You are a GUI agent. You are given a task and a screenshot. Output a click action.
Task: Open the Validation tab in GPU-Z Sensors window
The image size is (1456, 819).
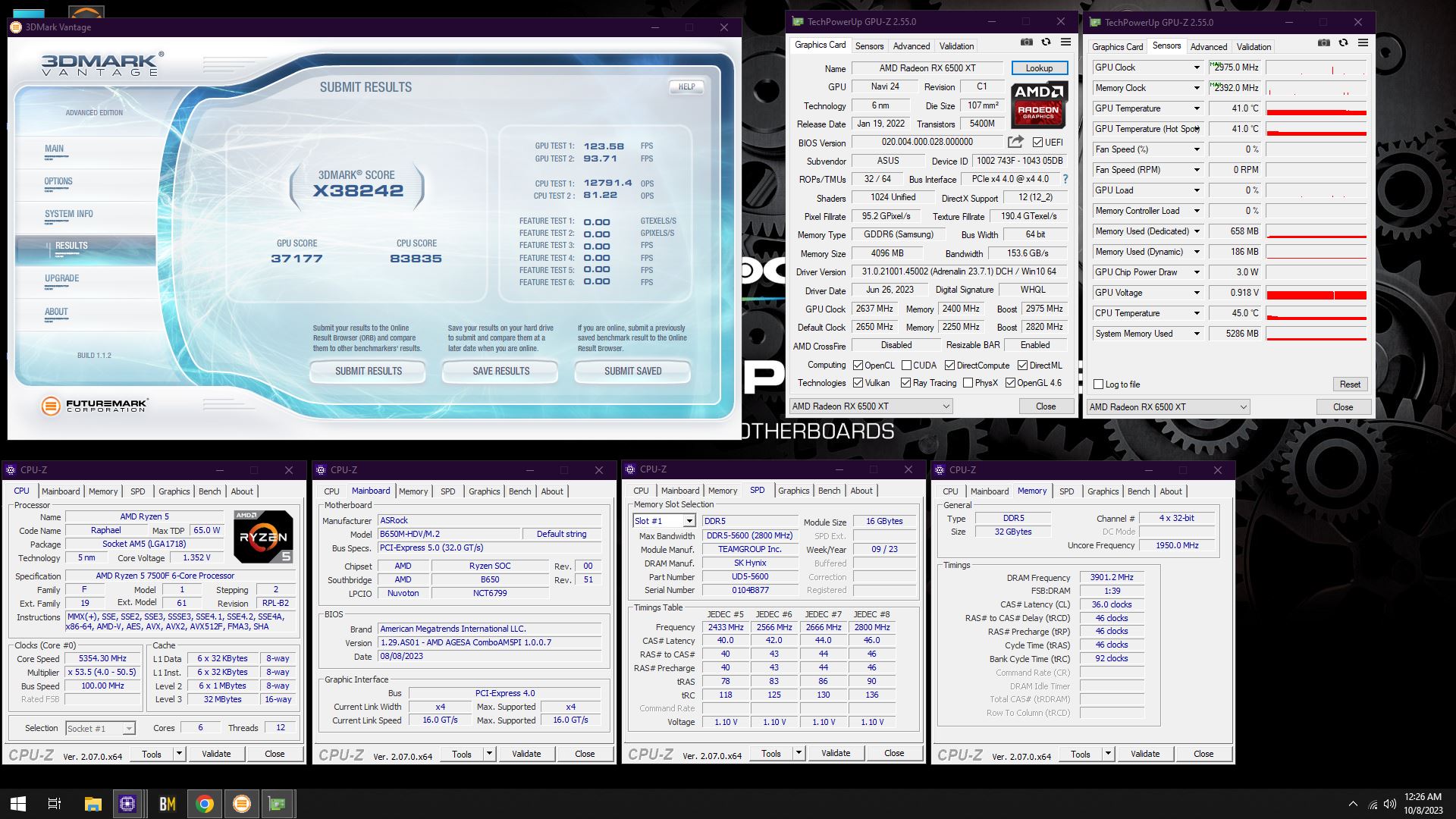[1254, 47]
